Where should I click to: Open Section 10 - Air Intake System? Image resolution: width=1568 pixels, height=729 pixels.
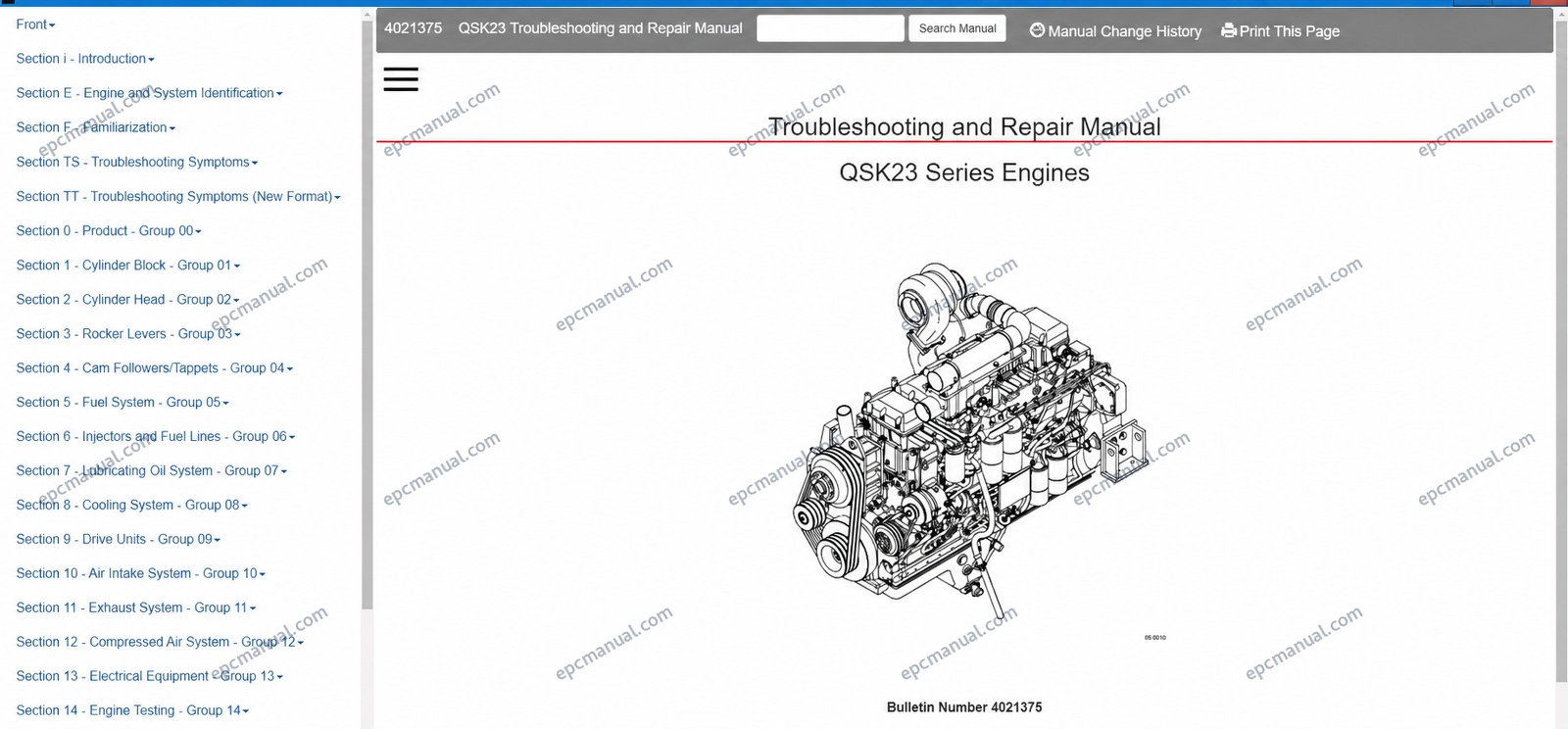[x=141, y=573]
